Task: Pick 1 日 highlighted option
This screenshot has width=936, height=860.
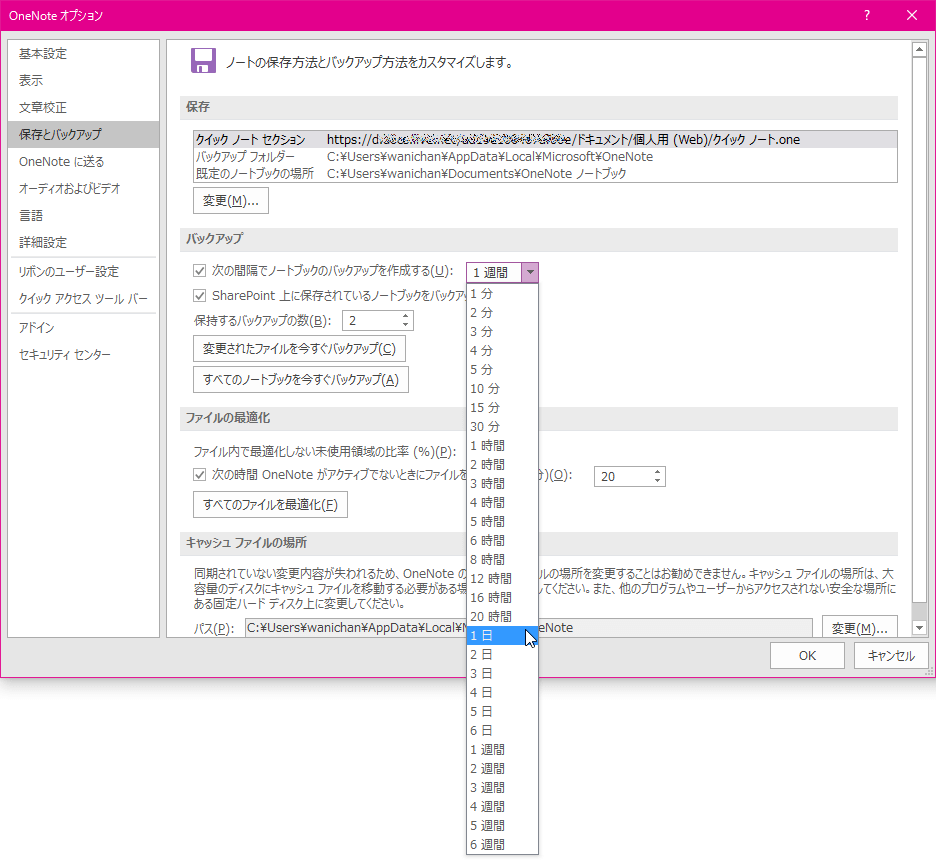Action: [x=502, y=636]
